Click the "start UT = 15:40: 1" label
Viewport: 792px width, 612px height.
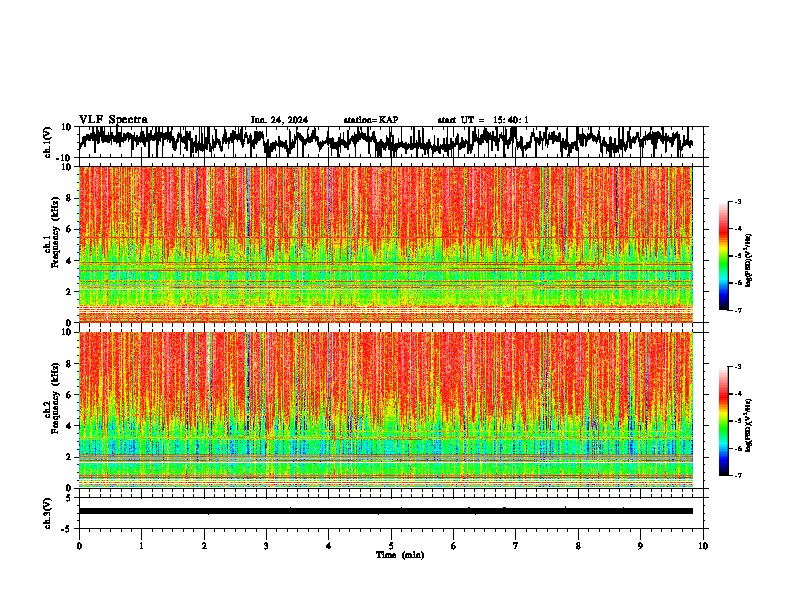coord(483,120)
